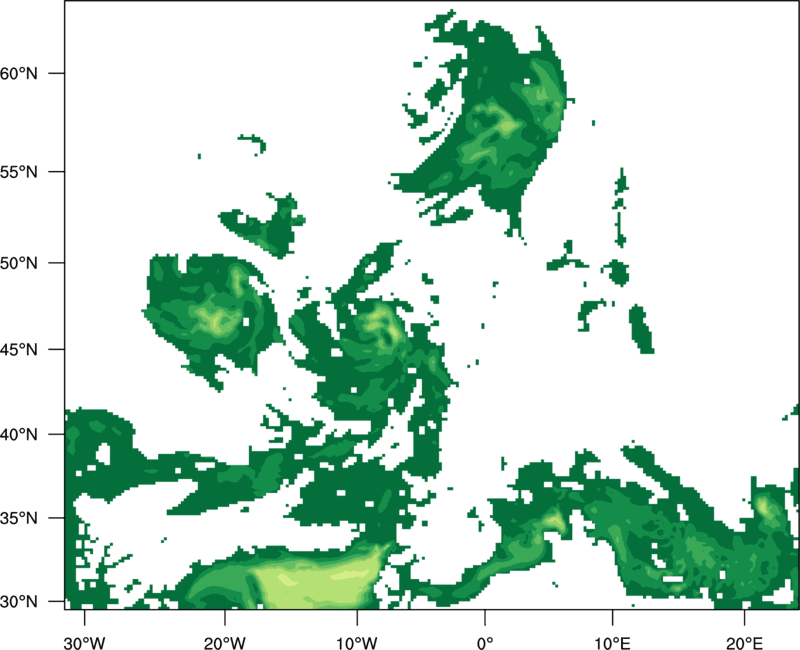
Task: Click the 30°N latitude label
Action: pyautogui.click(x=19, y=602)
